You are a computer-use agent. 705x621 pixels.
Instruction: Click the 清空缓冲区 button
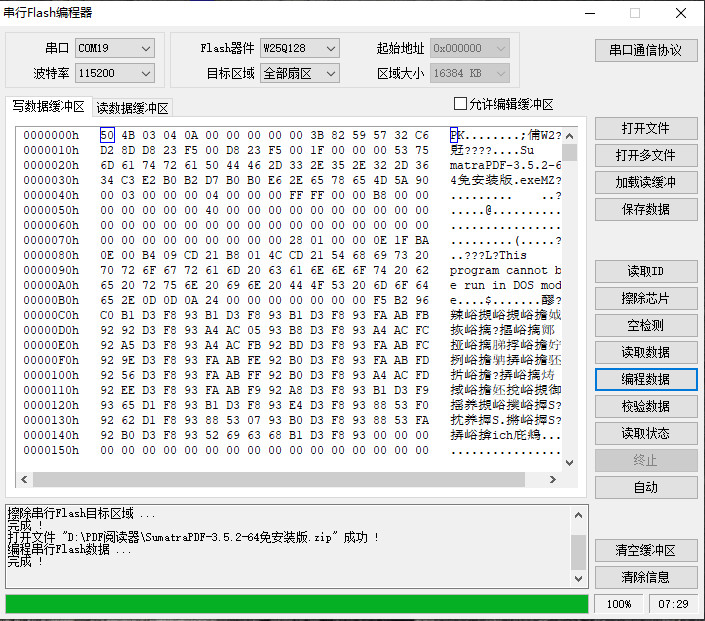[x=646, y=550]
